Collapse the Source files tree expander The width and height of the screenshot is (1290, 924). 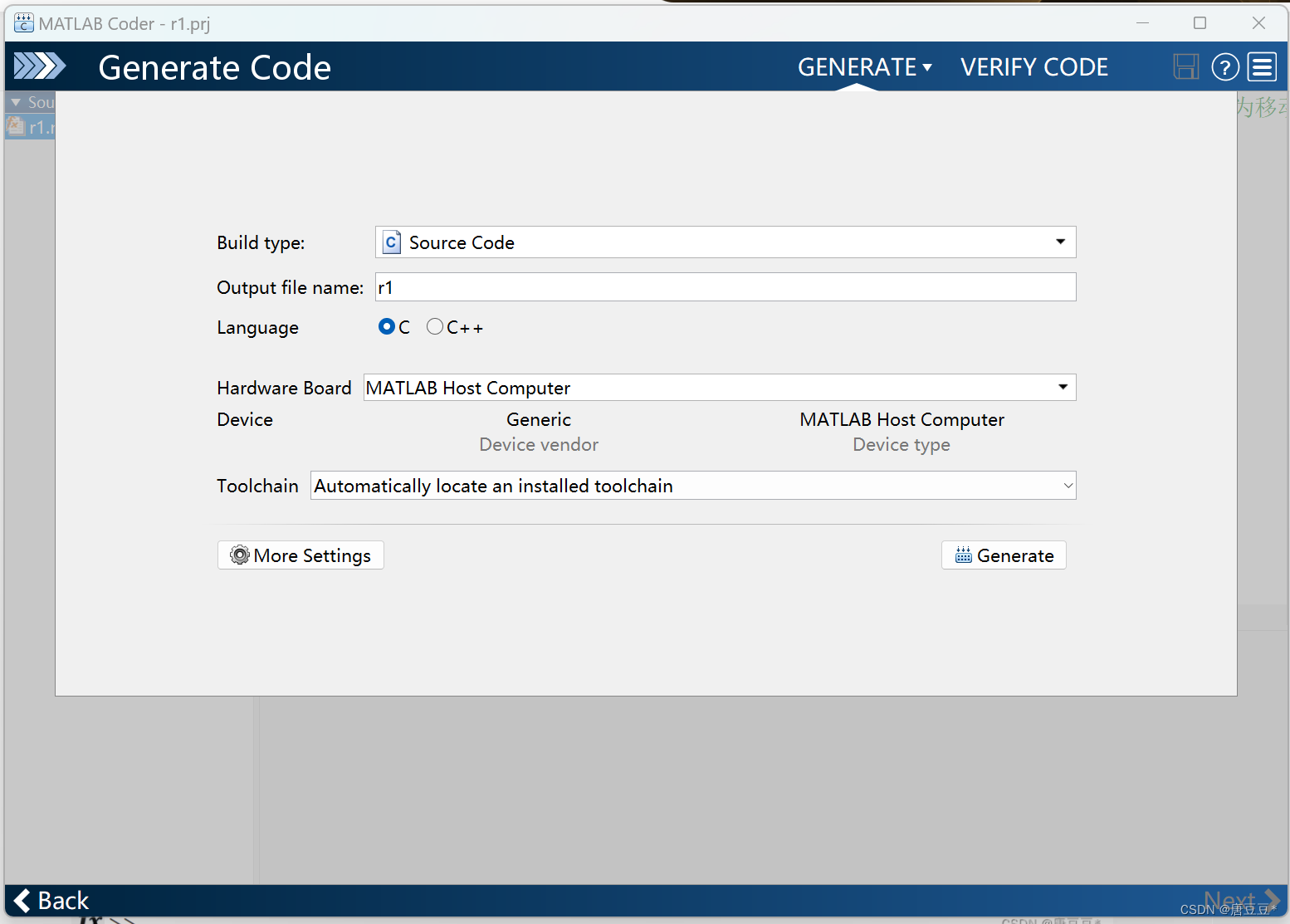(x=16, y=102)
